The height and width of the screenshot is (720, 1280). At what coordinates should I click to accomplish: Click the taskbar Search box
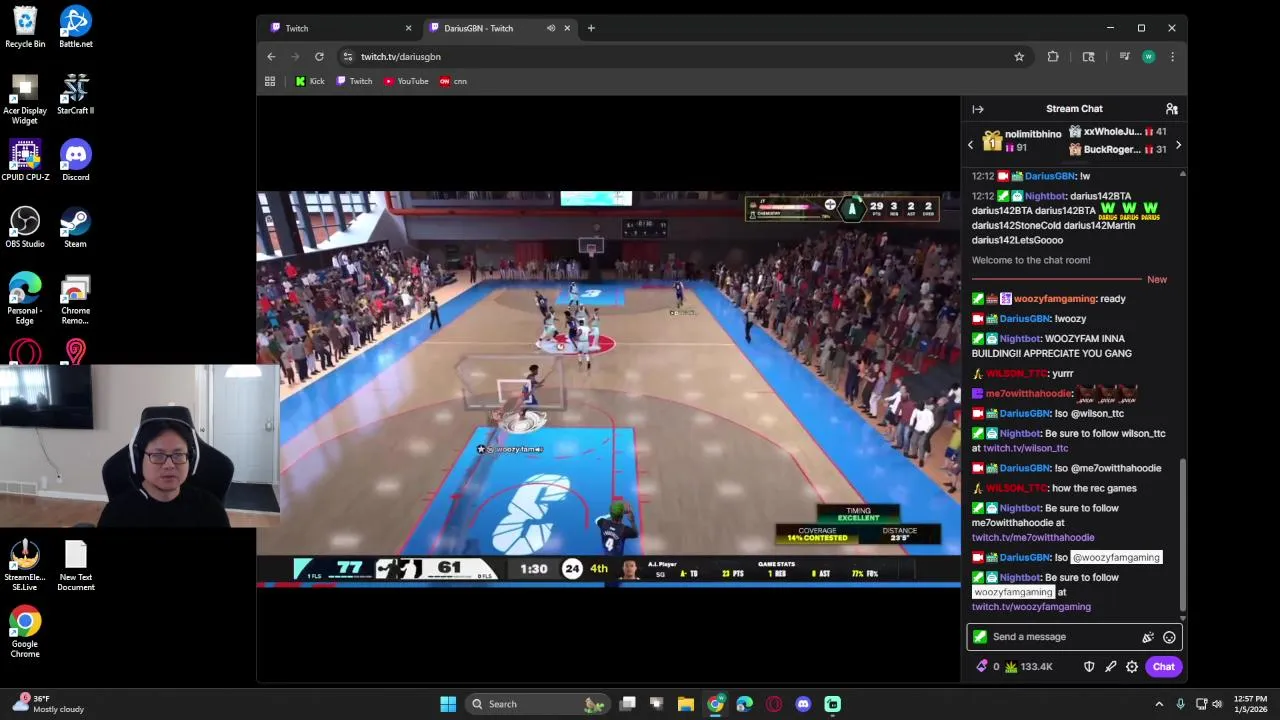pos(538,704)
